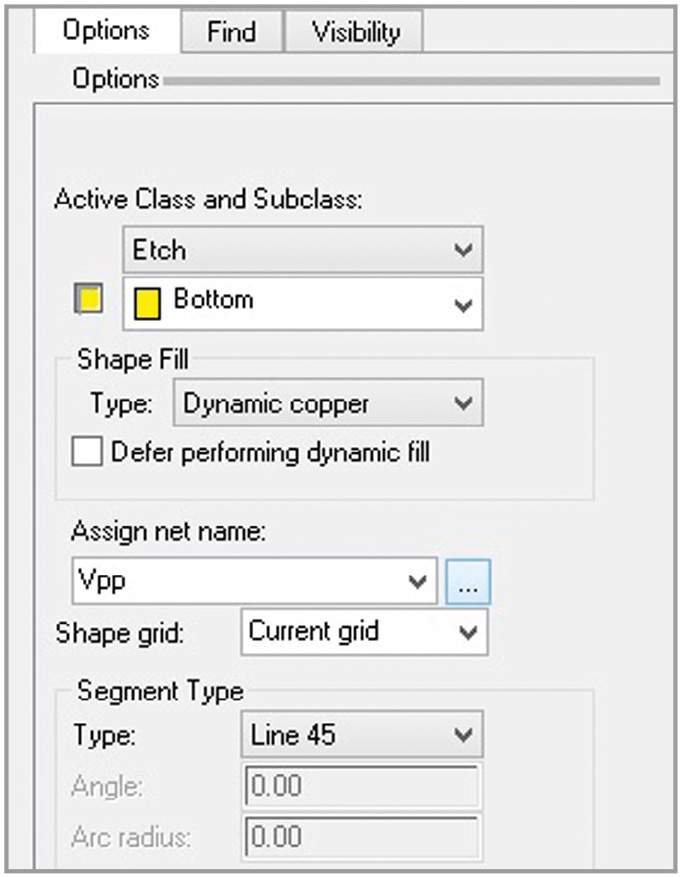
Task: Click the Arc radius value field
Action: click(362, 835)
